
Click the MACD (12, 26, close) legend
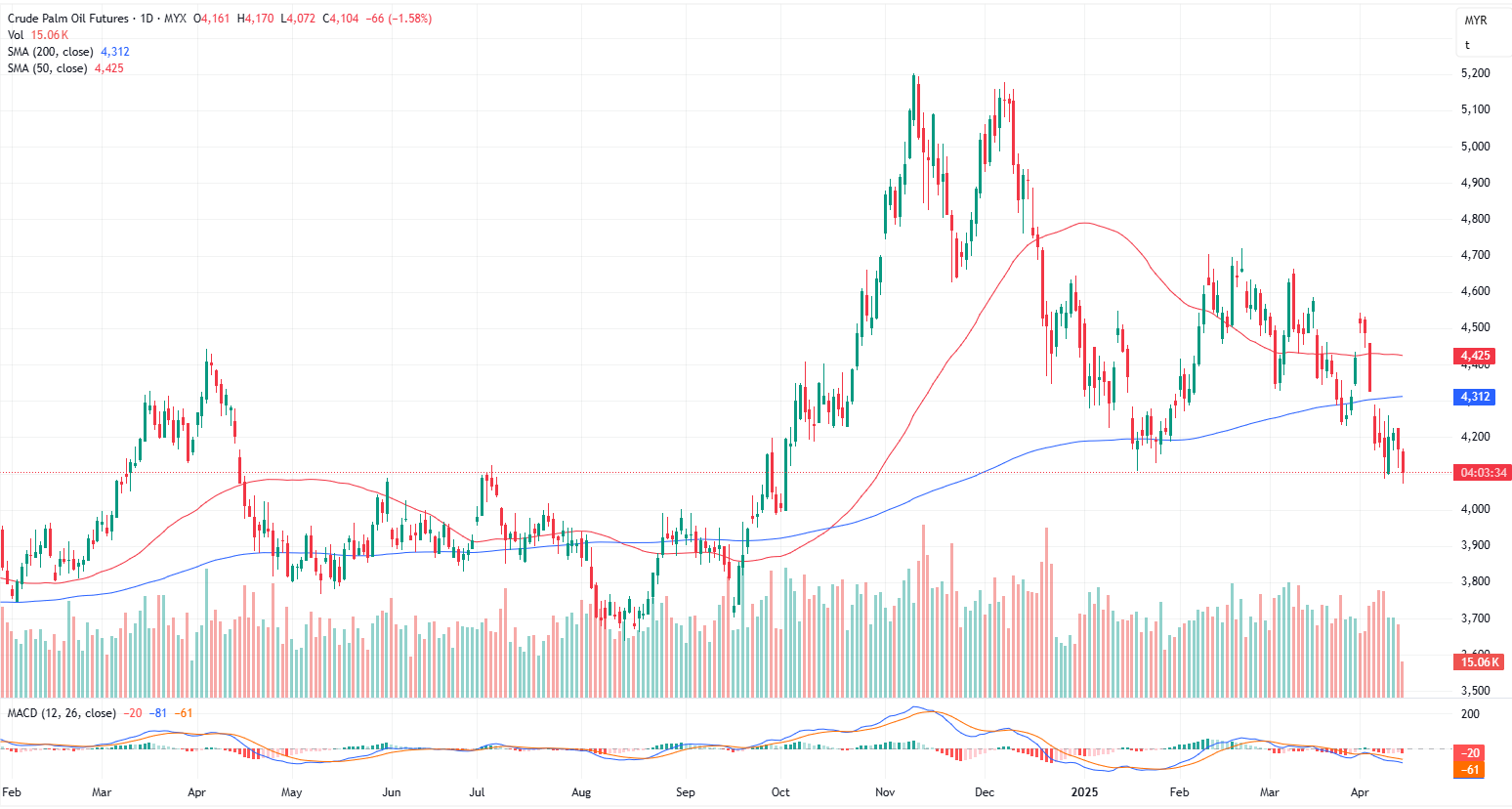[x=62, y=713]
